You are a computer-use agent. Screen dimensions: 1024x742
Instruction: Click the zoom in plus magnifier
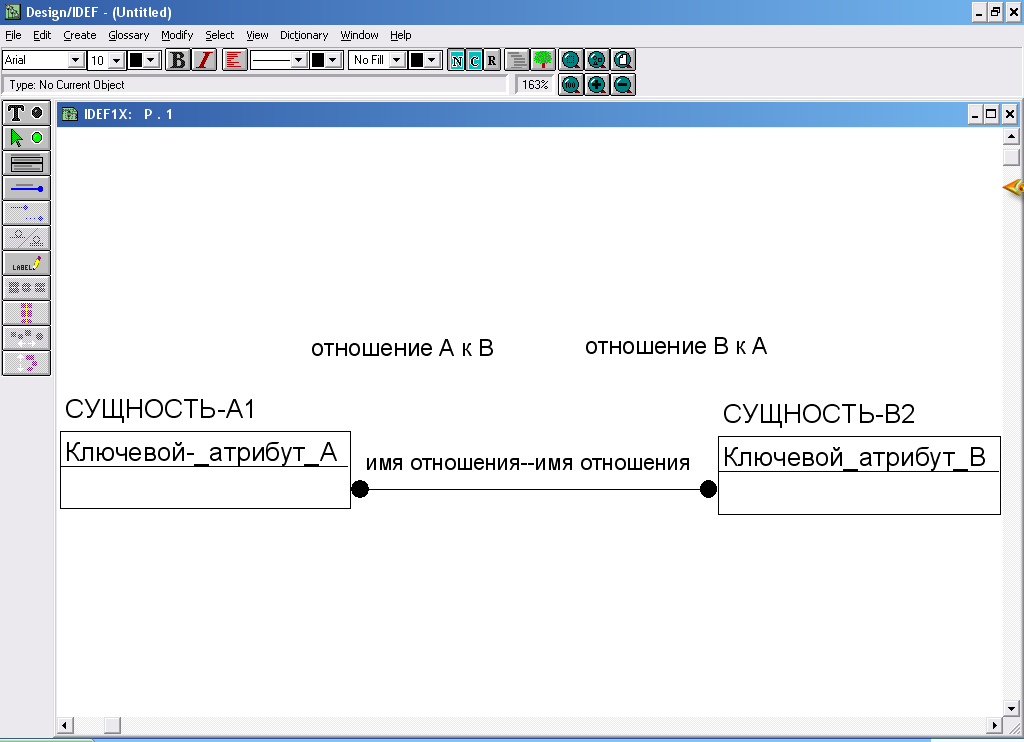click(597, 84)
